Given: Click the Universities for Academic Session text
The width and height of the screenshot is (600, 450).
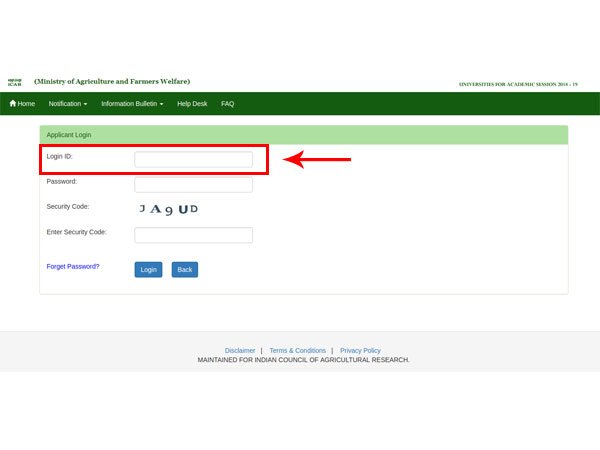Looking at the screenshot, I should pyautogui.click(x=518, y=84).
